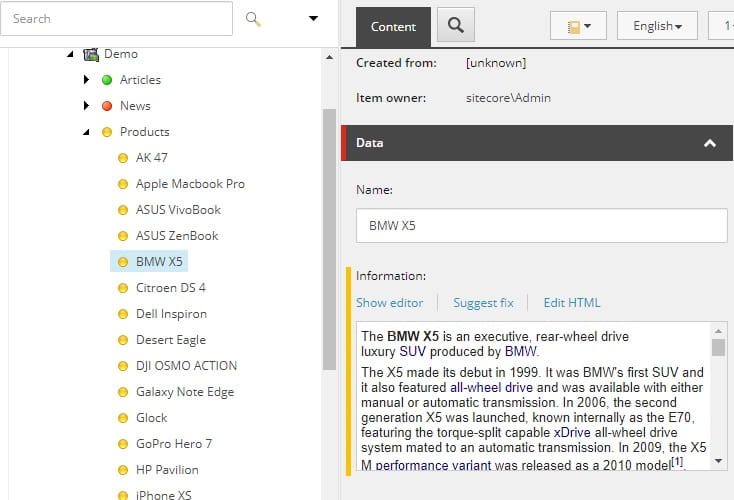The width and height of the screenshot is (734, 500).
Task: Click the yellow icon beside Apple Macbook Pro
Action: point(123,184)
